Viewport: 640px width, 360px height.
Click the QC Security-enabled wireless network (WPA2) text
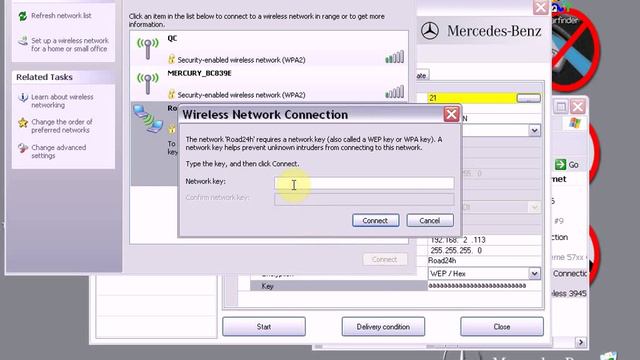pyautogui.click(x=242, y=60)
